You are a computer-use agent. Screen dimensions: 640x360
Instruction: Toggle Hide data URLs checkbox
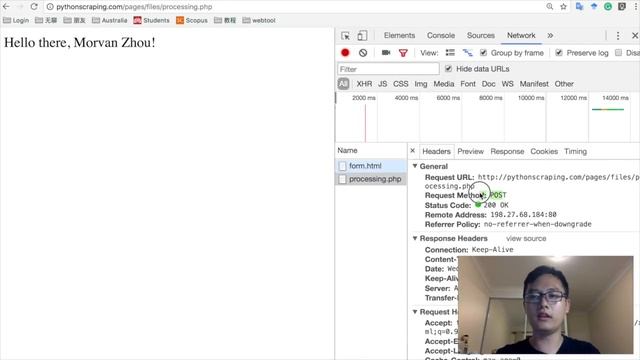click(x=449, y=69)
